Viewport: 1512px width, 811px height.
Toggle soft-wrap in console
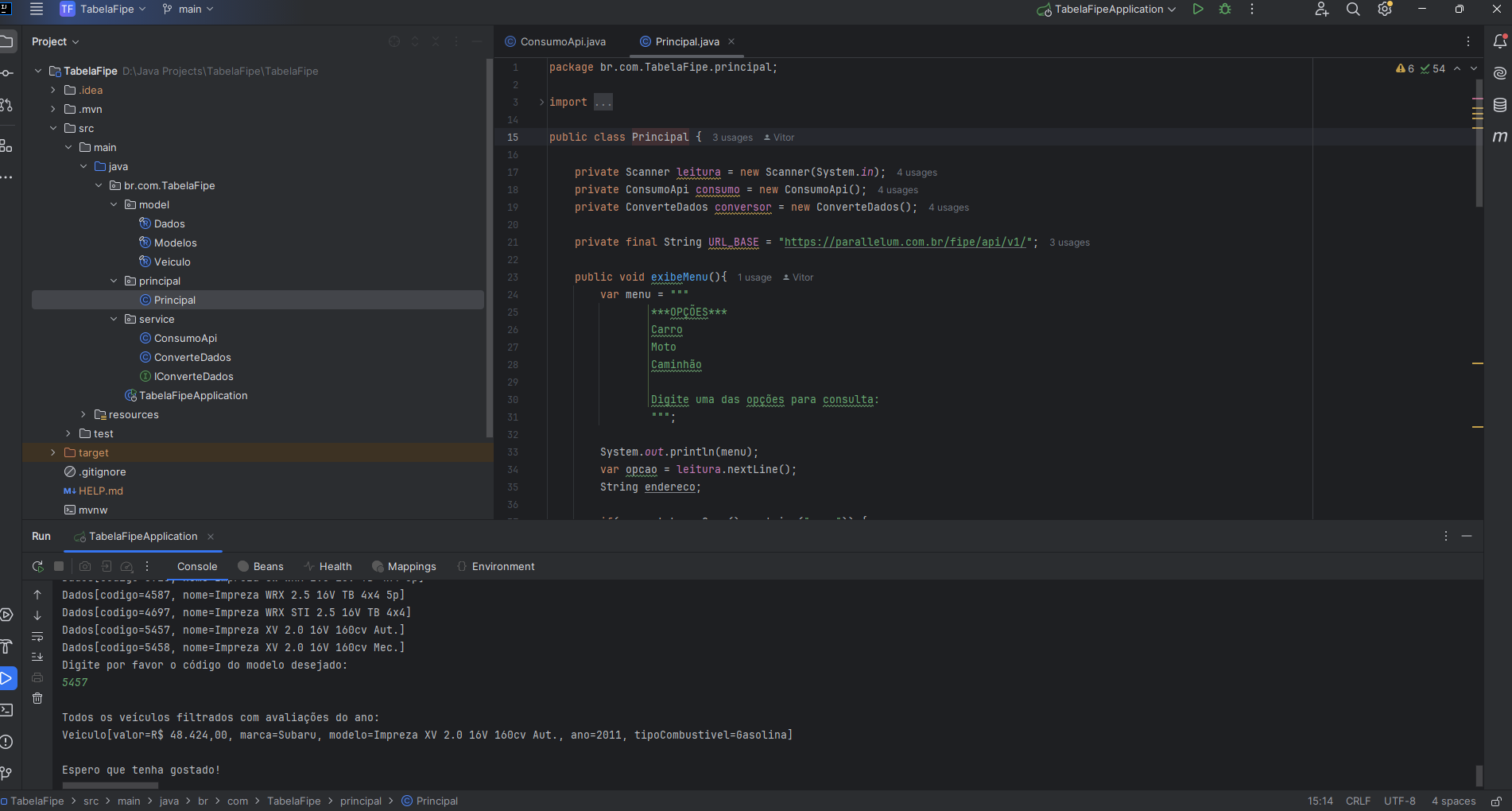point(37,637)
